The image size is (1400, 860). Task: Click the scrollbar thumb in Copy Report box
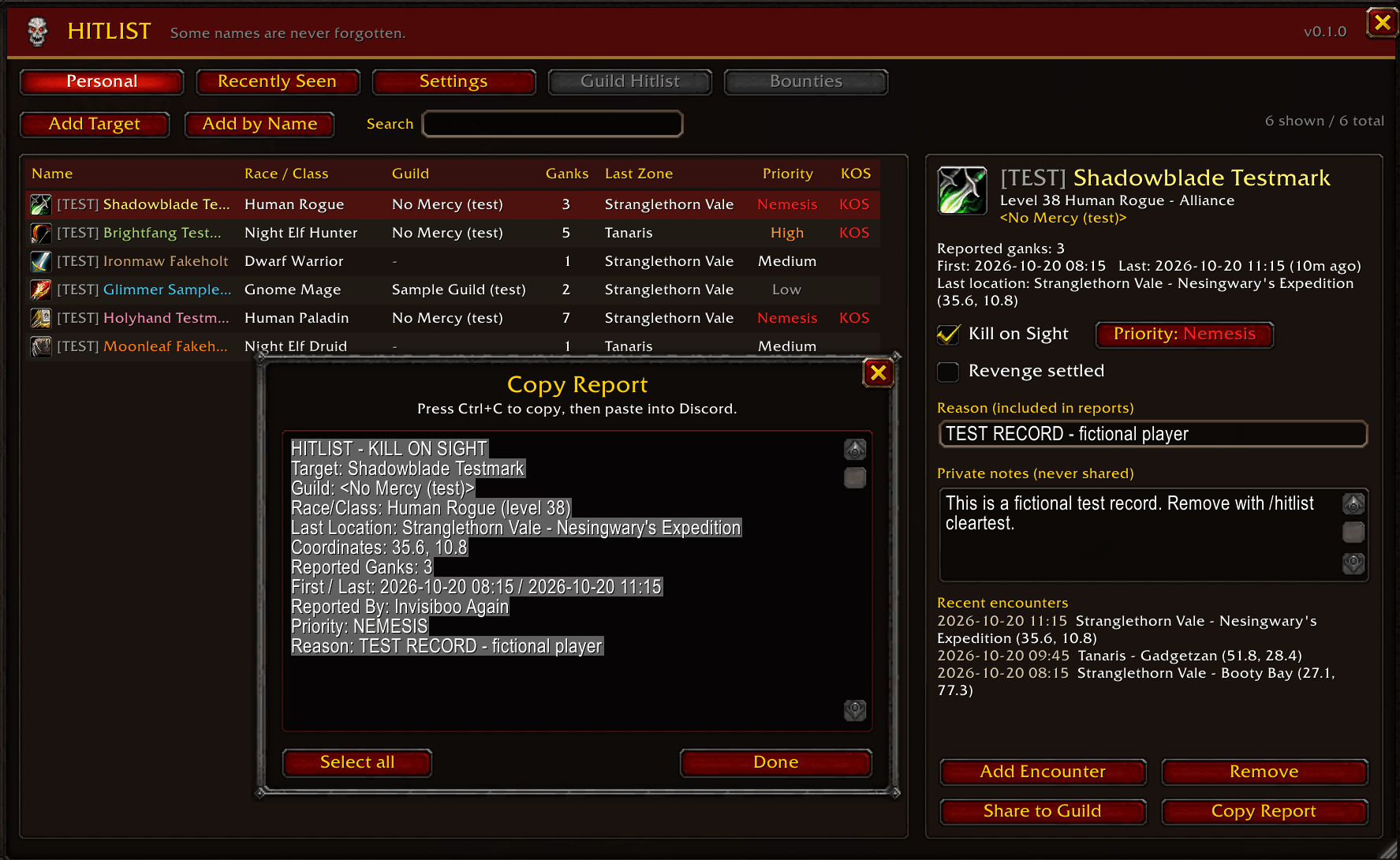tap(855, 477)
